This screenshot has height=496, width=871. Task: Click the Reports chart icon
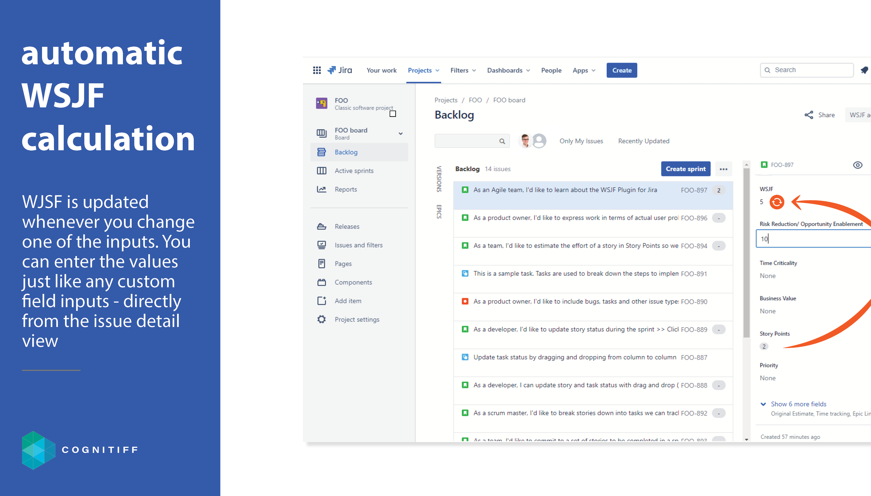pyautogui.click(x=322, y=189)
